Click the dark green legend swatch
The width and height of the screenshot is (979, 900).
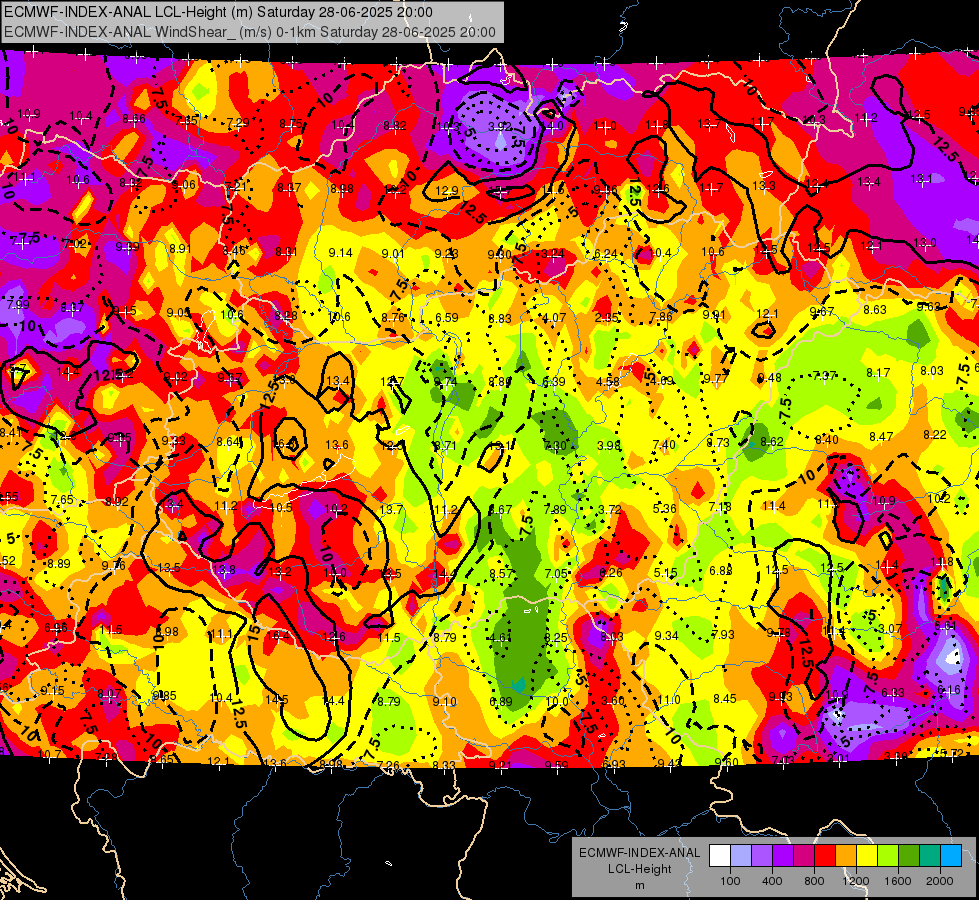909,856
